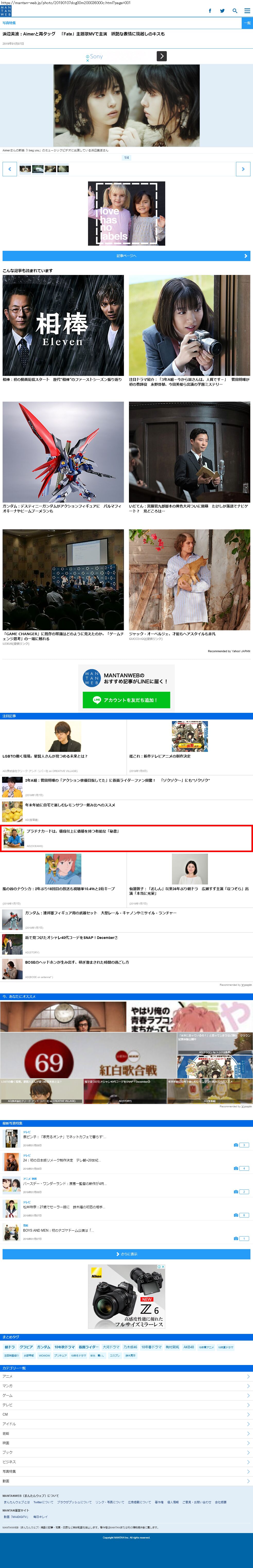
Task: Click the camera icon on バースデー・ワンダーランド row
Action: 236,1191
